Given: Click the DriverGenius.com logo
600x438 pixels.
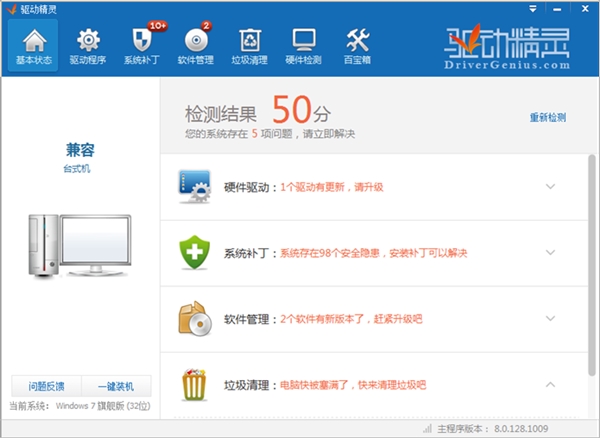Looking at the screenshot, I should pos(507,47).
